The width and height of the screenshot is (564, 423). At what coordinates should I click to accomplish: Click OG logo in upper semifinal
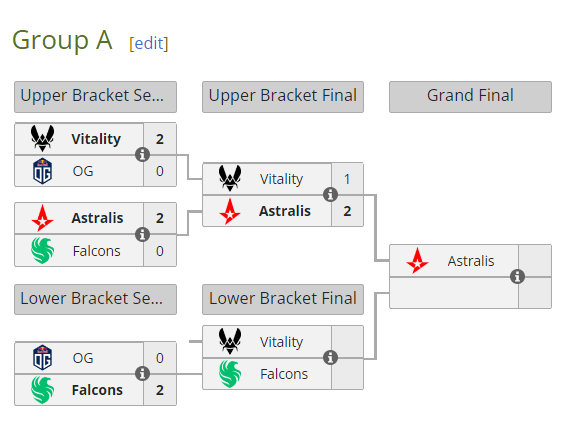pyautogui.click(x=42, y=171)
